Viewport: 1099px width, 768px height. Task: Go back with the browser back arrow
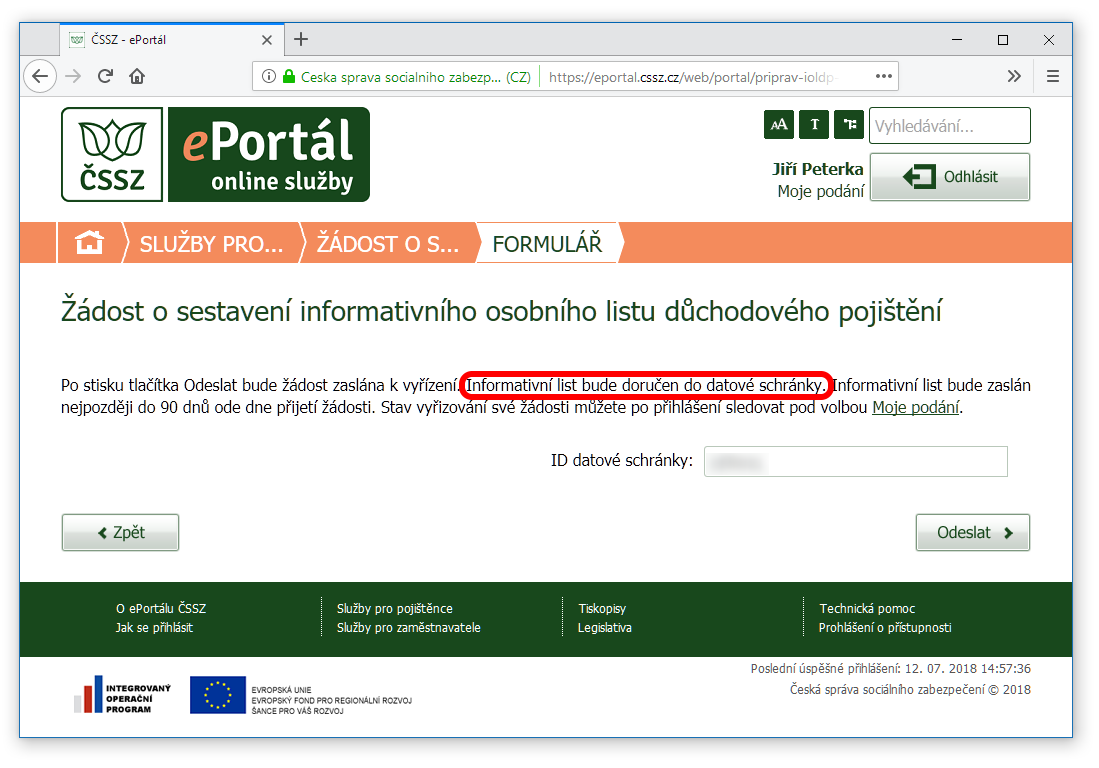pyautogui.click(x=40, y=76)
